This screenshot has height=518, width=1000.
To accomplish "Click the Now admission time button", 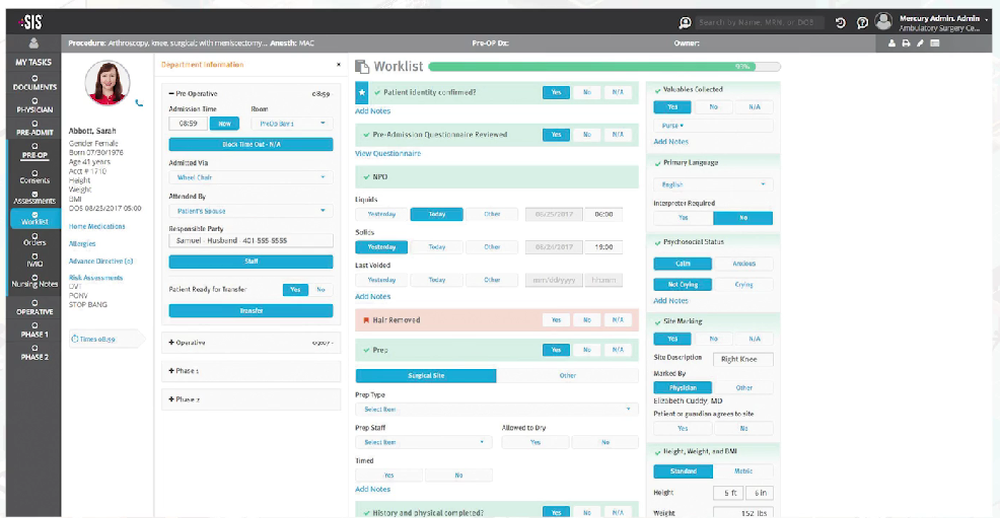I will (224, 124).
